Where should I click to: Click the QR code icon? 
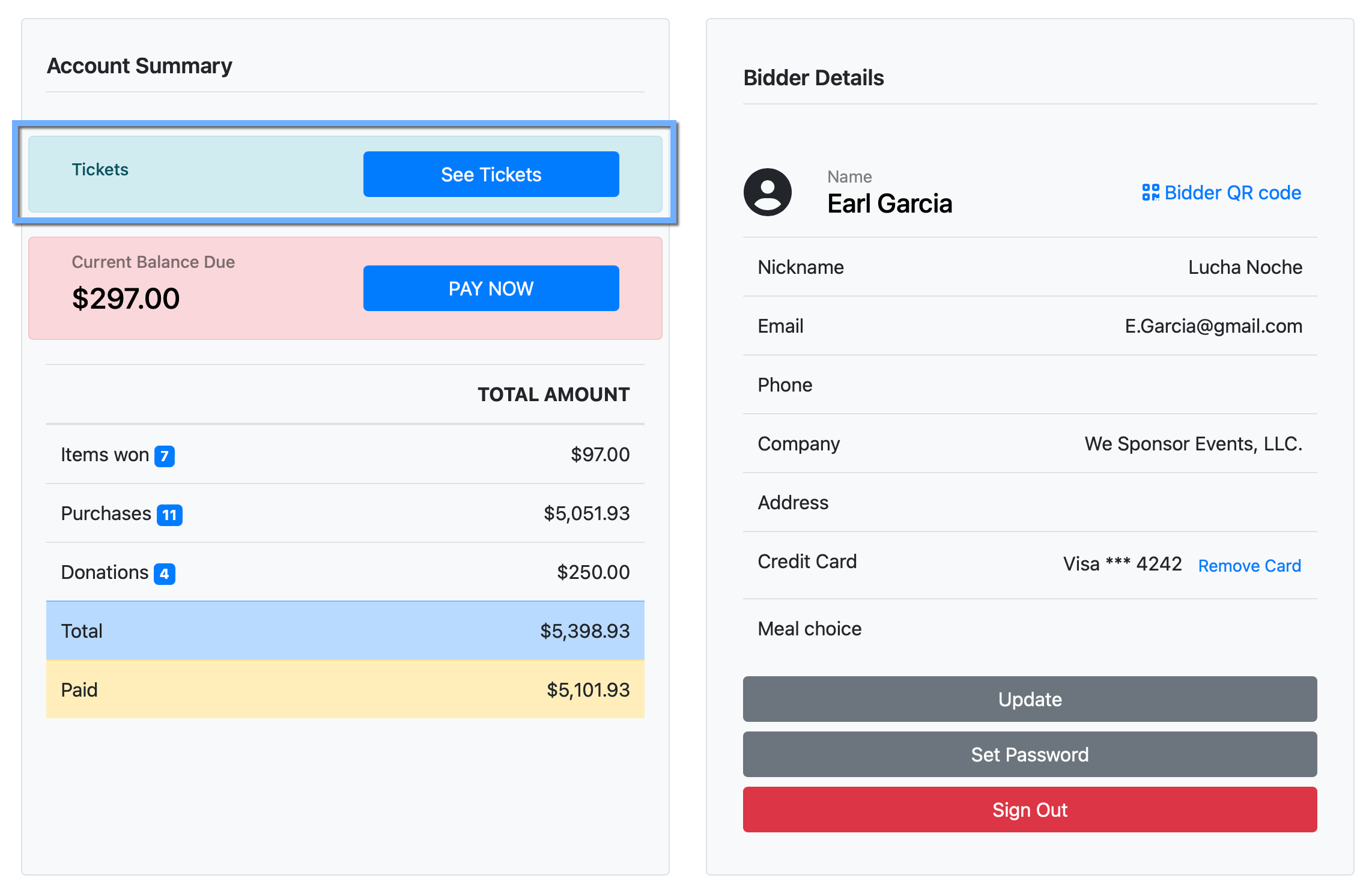click(x=1150, y=192)
